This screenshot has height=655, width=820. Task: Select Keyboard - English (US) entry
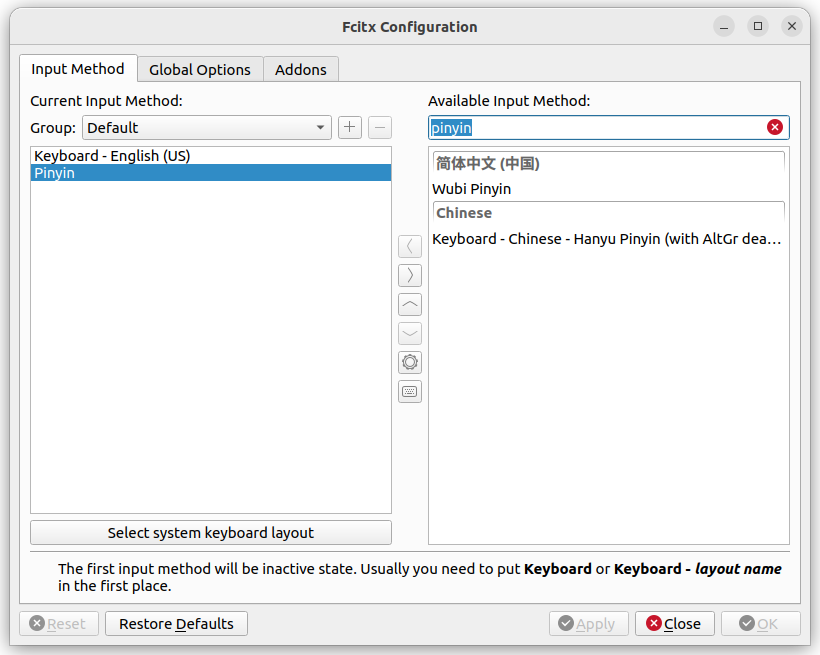(x=211, y=156)
